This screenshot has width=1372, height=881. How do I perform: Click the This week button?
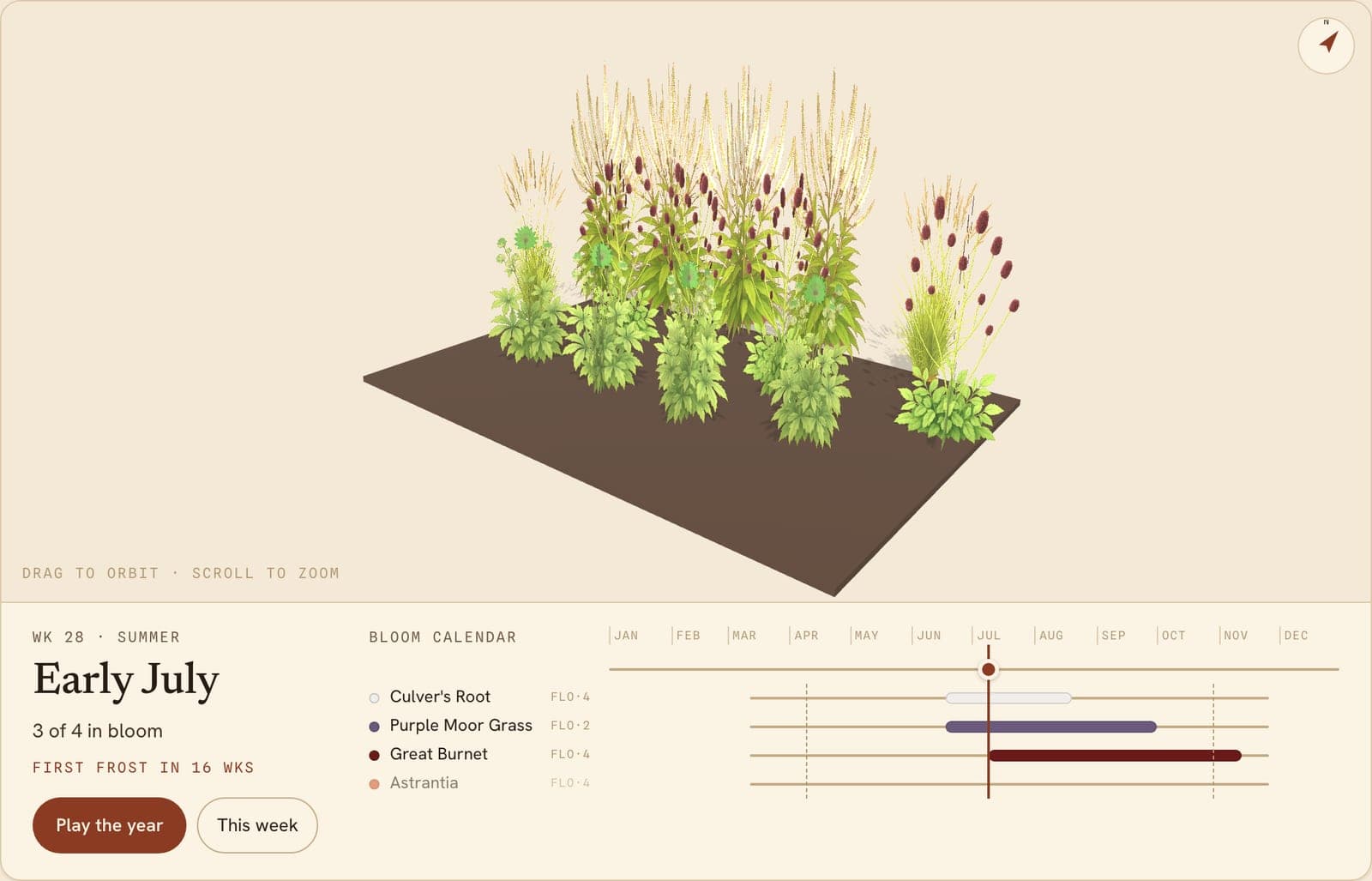tap(257, 825)
